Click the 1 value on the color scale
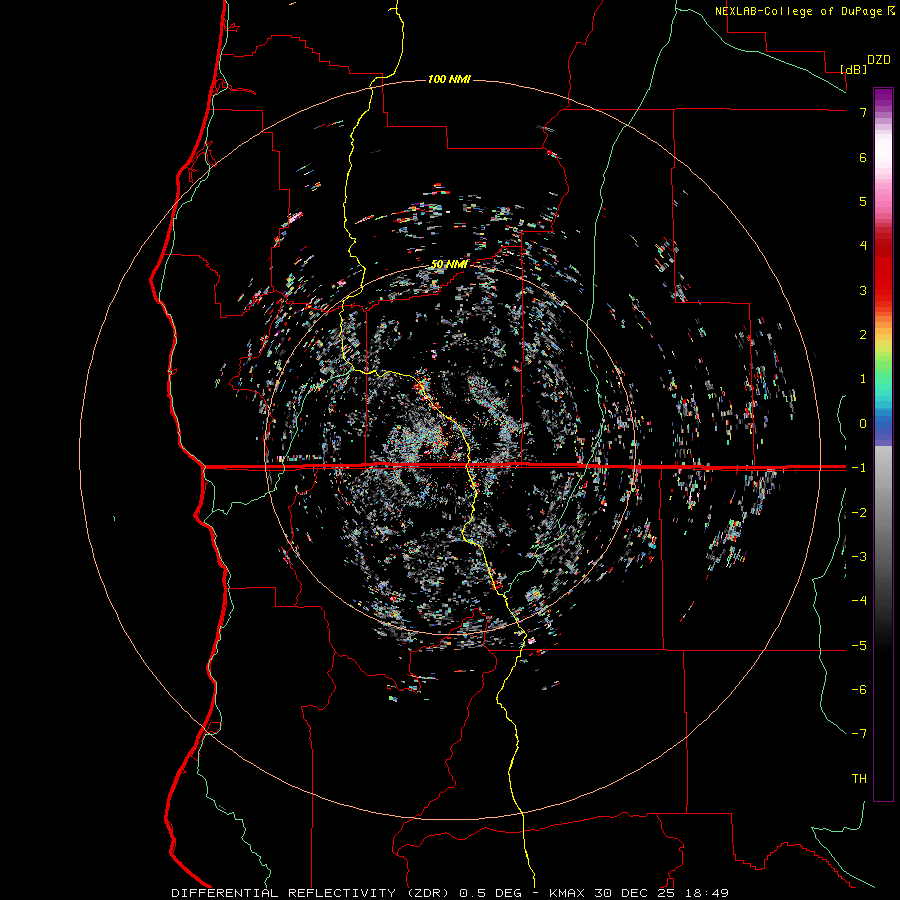This screenshot has width=900, height=900. pos(863,379)
